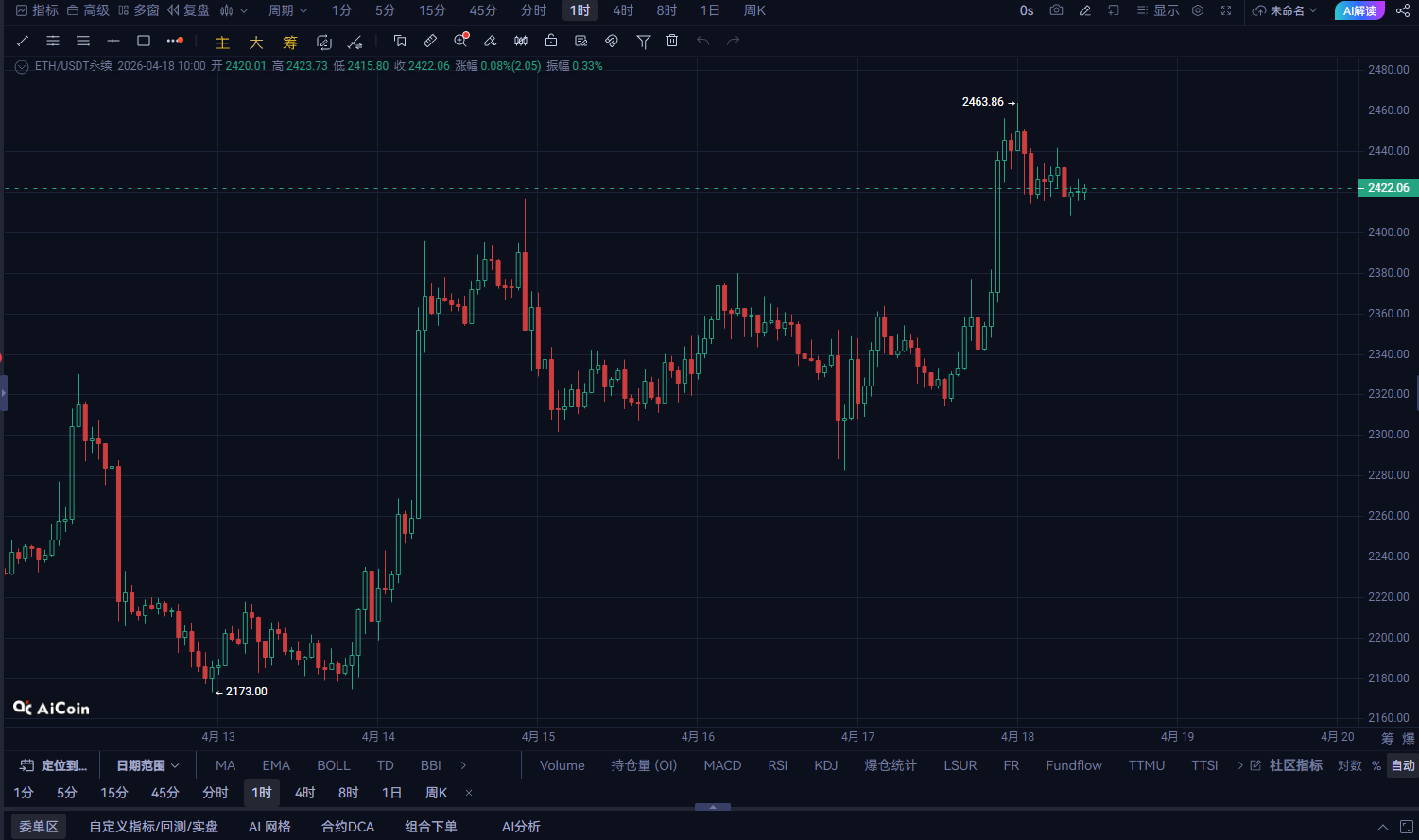Select the ruler measurement tool
This screenshot has width=1419, height=840.
click(430, 41)
